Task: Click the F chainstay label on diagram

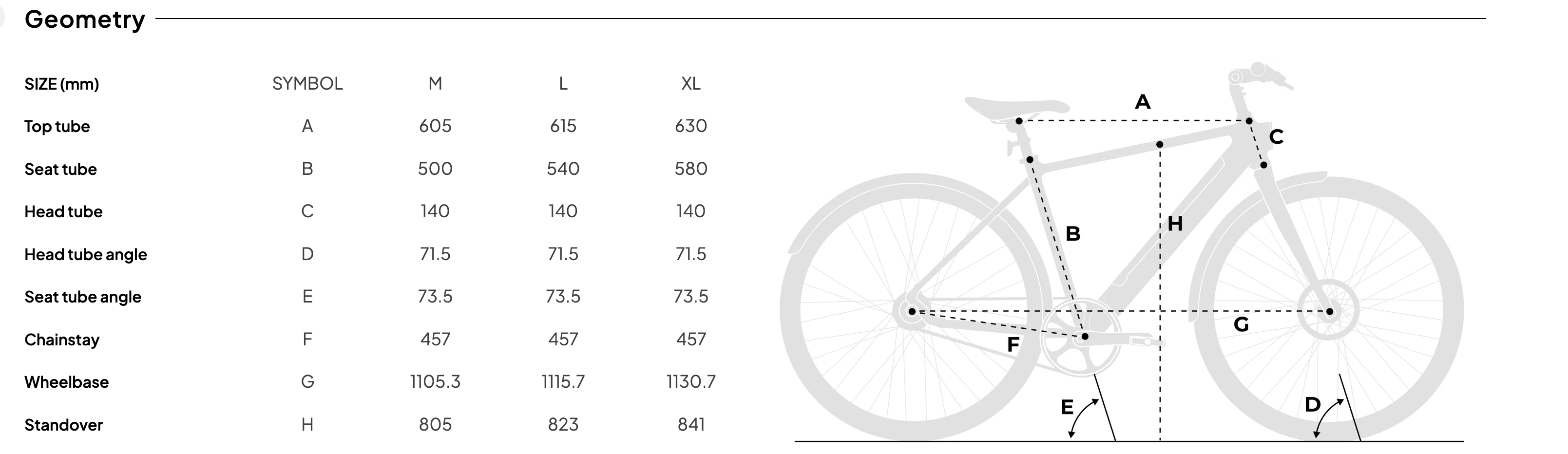Action: point(1013,345)
